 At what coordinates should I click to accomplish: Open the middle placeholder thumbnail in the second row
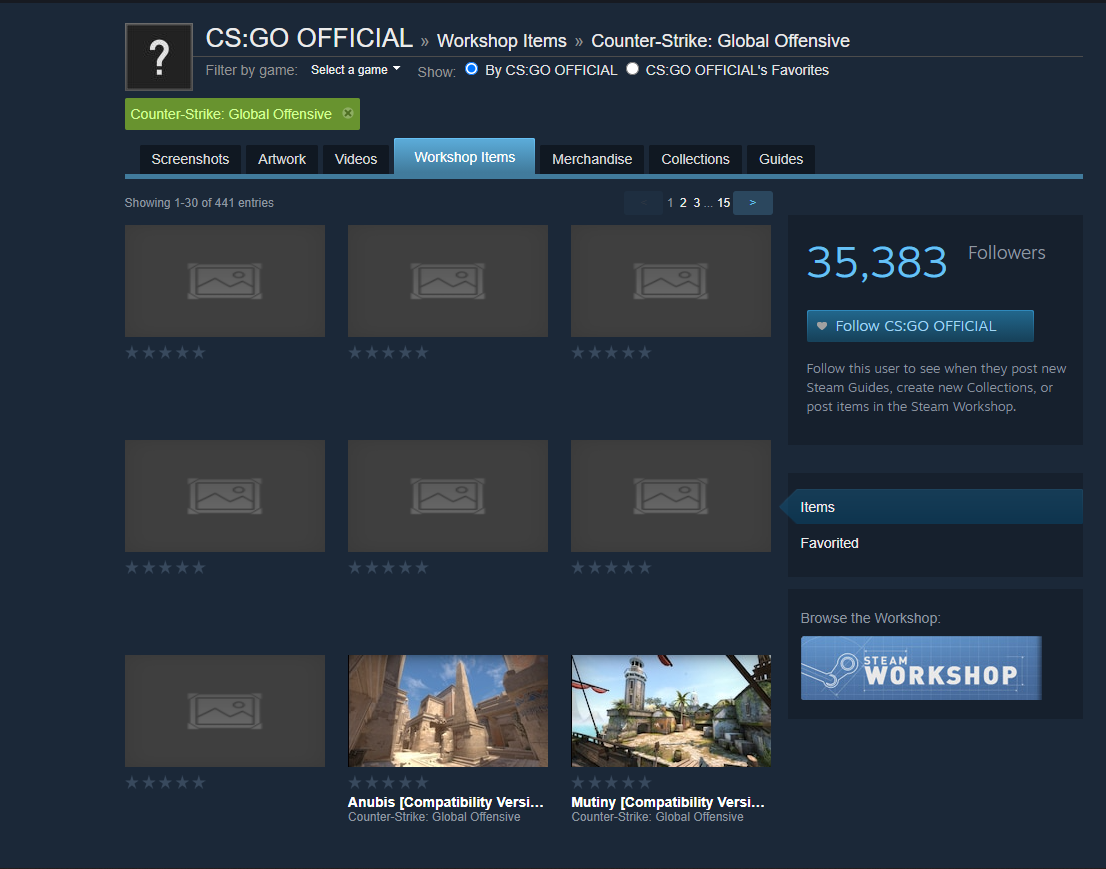tap(448, 496)
